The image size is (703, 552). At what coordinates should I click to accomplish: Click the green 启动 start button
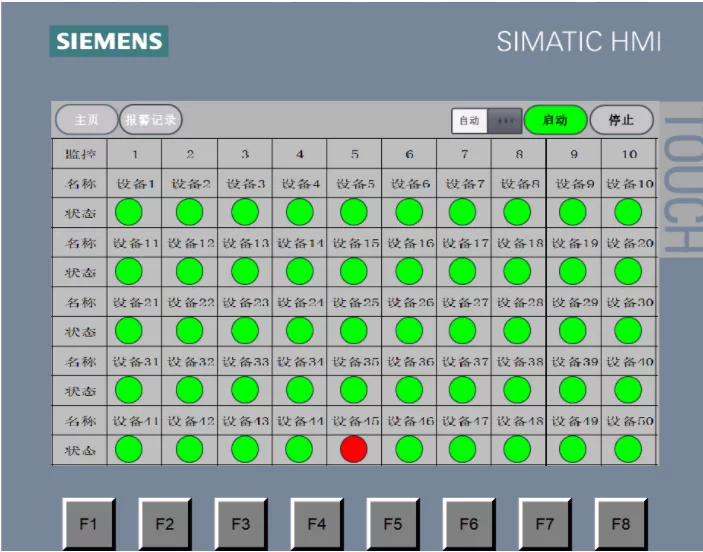tap(555, 120)
